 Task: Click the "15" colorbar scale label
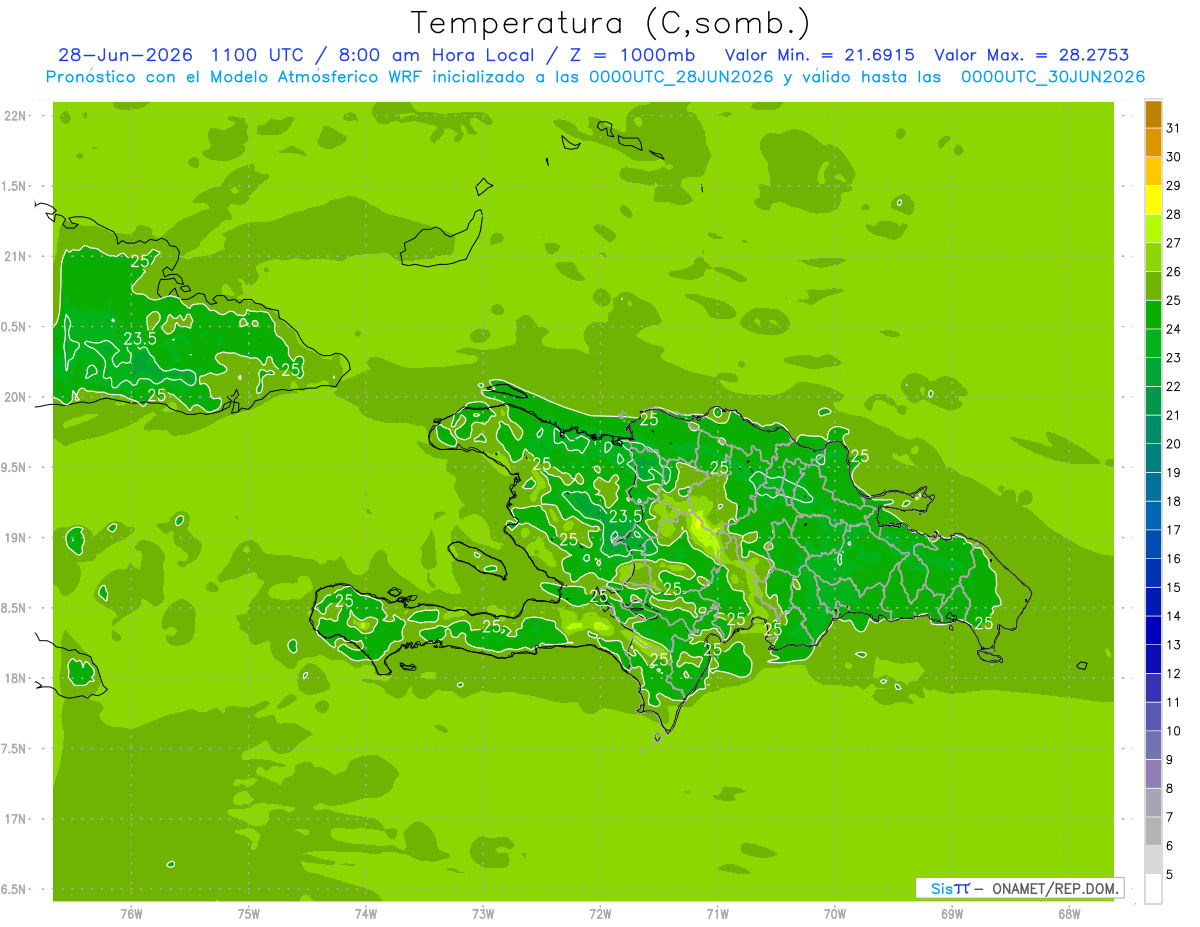tap(1174, 587)
